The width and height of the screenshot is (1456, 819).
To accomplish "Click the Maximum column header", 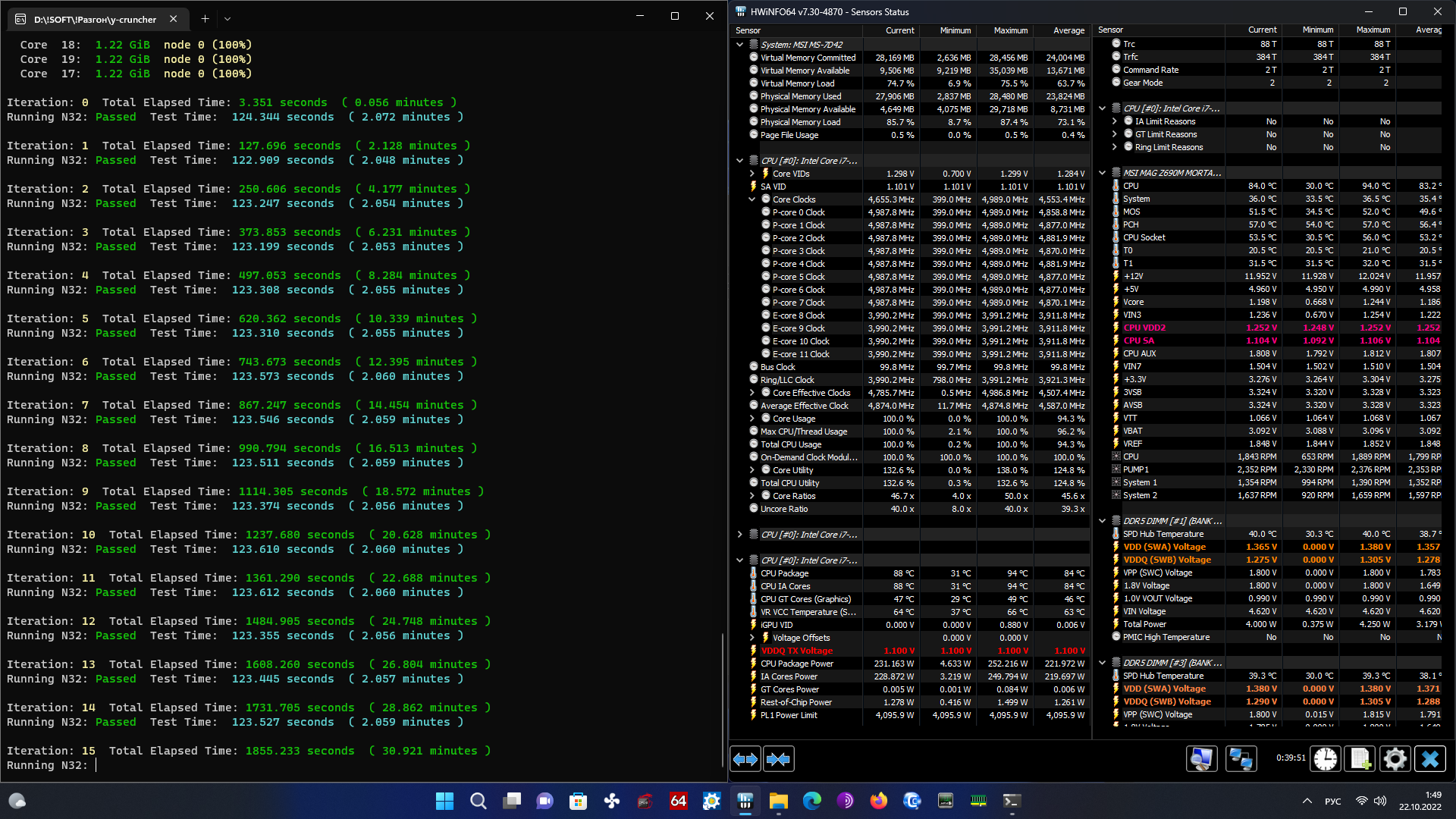I will coord(1010,30).
